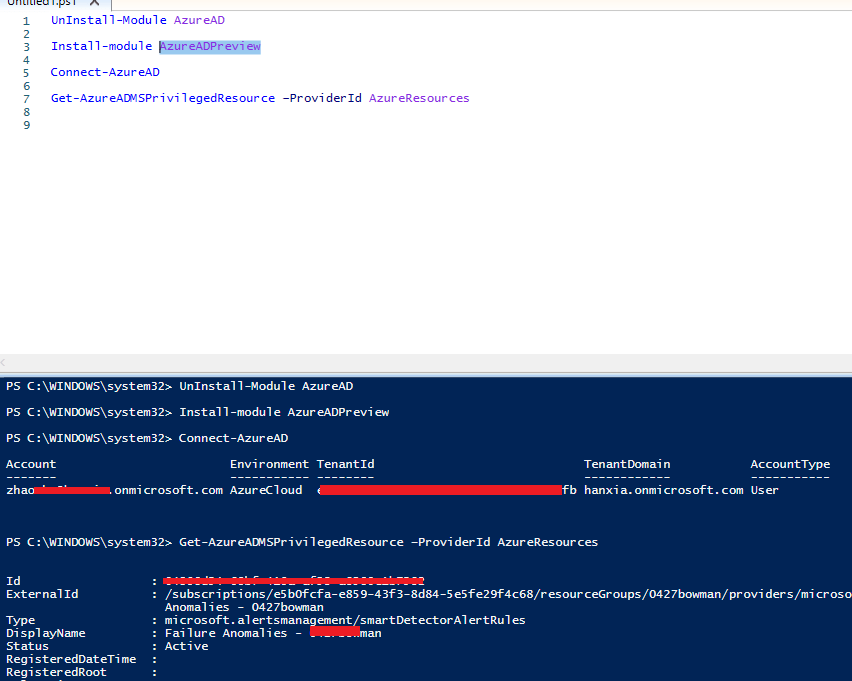Close the Untitled1.ps1 script tab

94,3
